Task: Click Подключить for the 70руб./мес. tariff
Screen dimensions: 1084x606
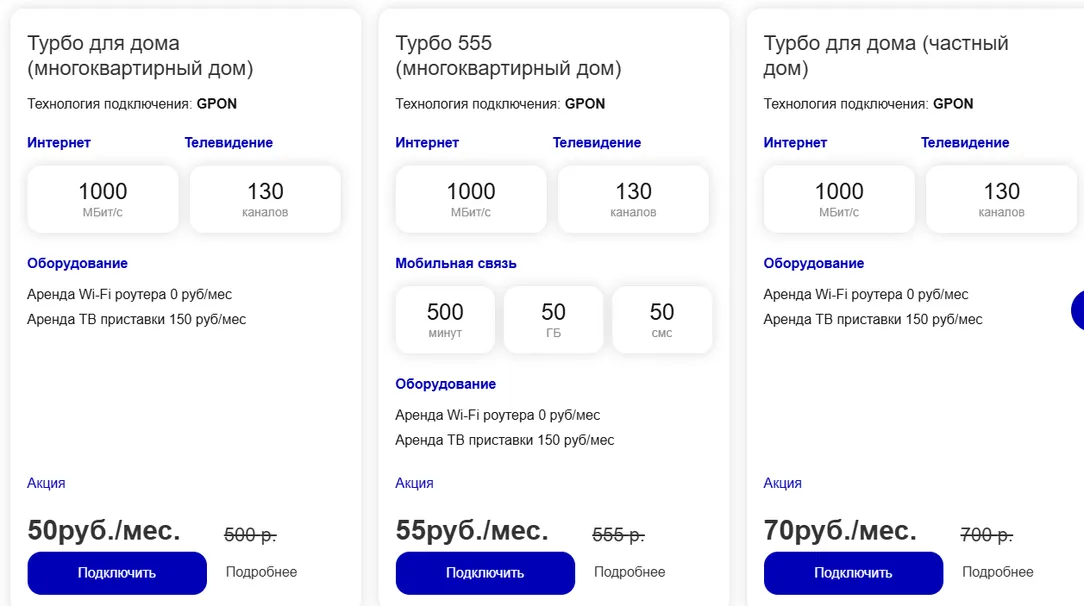Action: point(853,573)
